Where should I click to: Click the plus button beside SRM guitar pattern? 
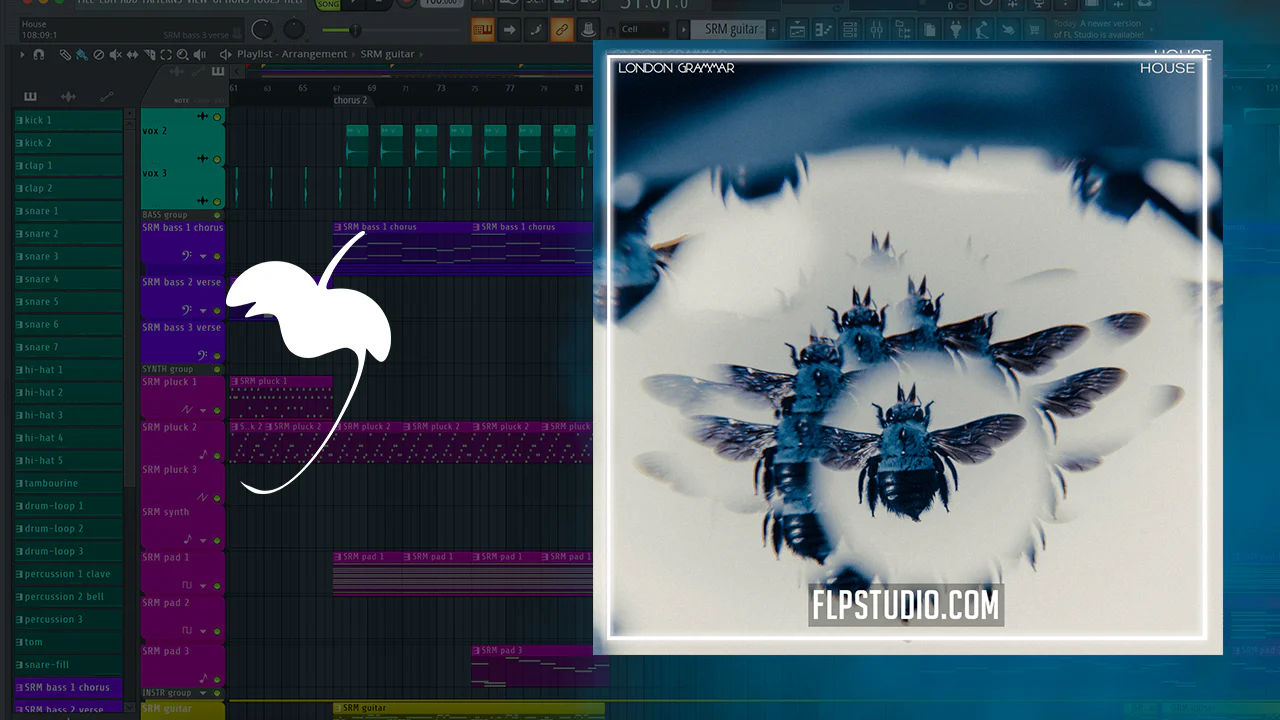tap(774, 29)
